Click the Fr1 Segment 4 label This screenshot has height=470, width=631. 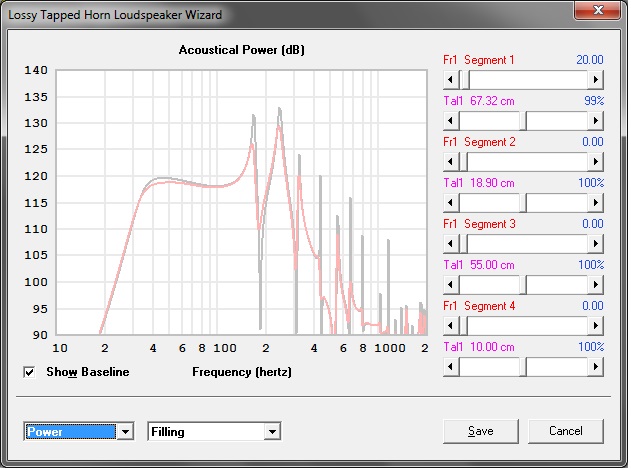pyautogui.click(x=479, y=306)
